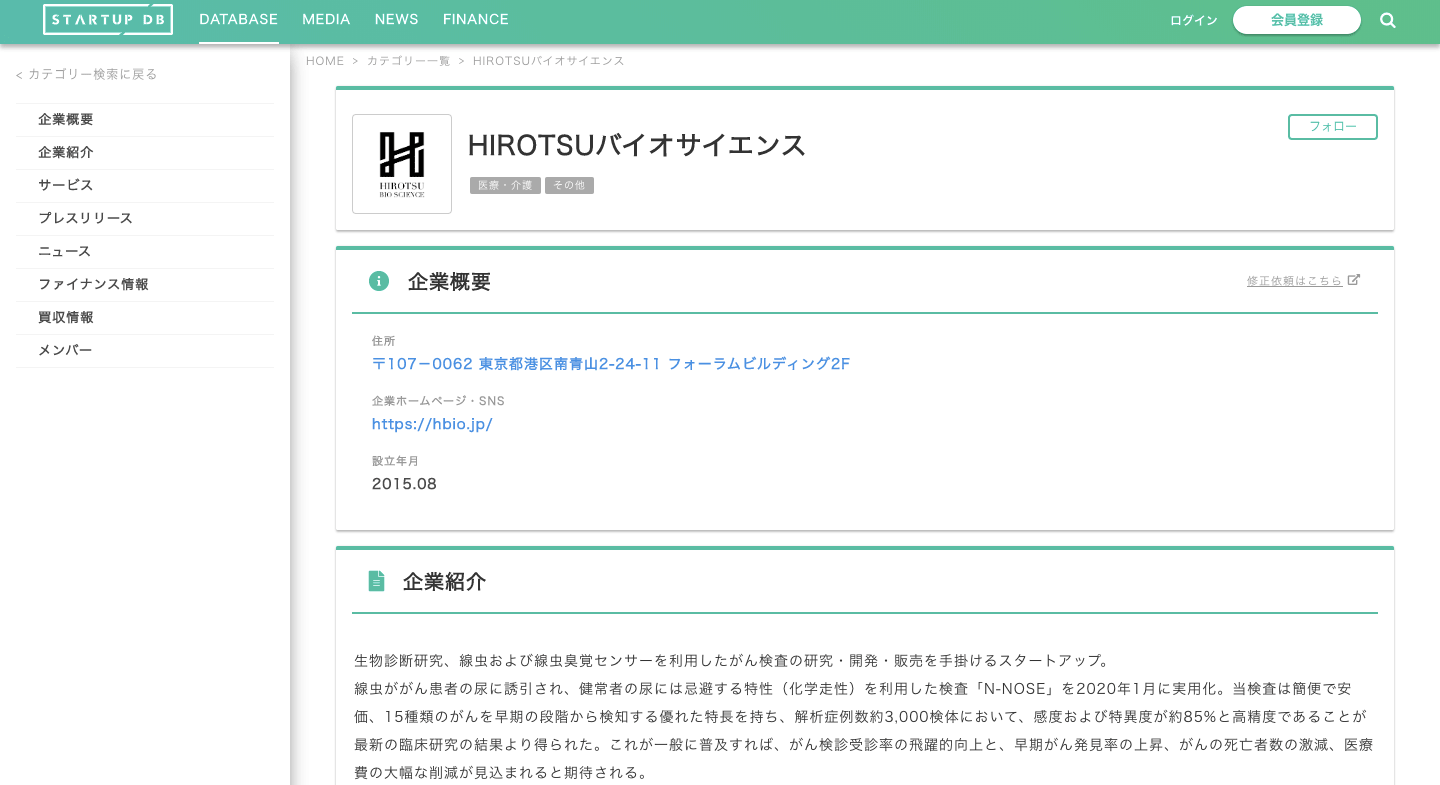
Task: Click the 住所 label
Action: (x=384, y=341)
